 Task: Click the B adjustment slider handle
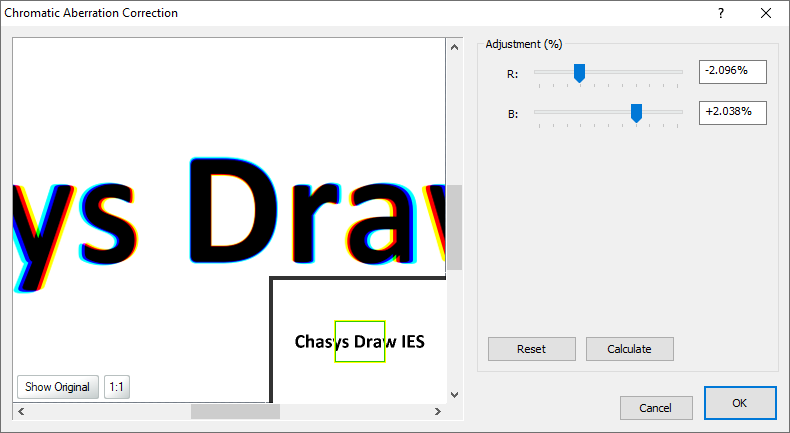pyautogui.click(x=636, y=114)
